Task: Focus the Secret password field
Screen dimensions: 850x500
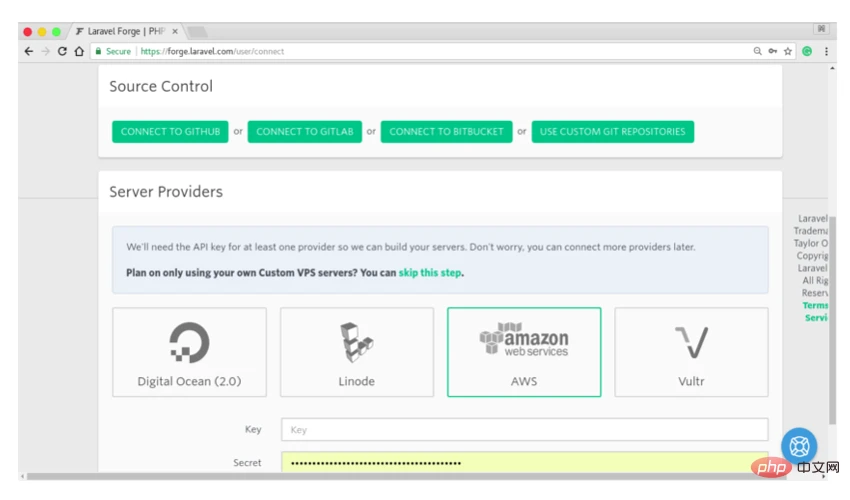Action: pos(524,462)
